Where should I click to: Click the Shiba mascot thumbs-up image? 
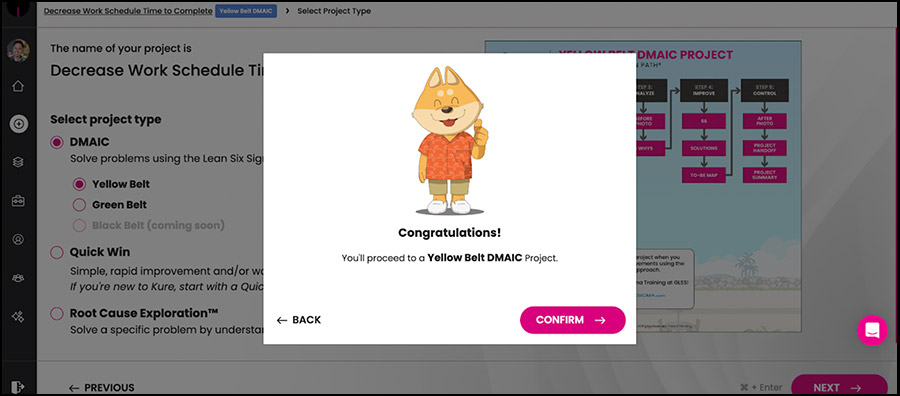(449, 141)
